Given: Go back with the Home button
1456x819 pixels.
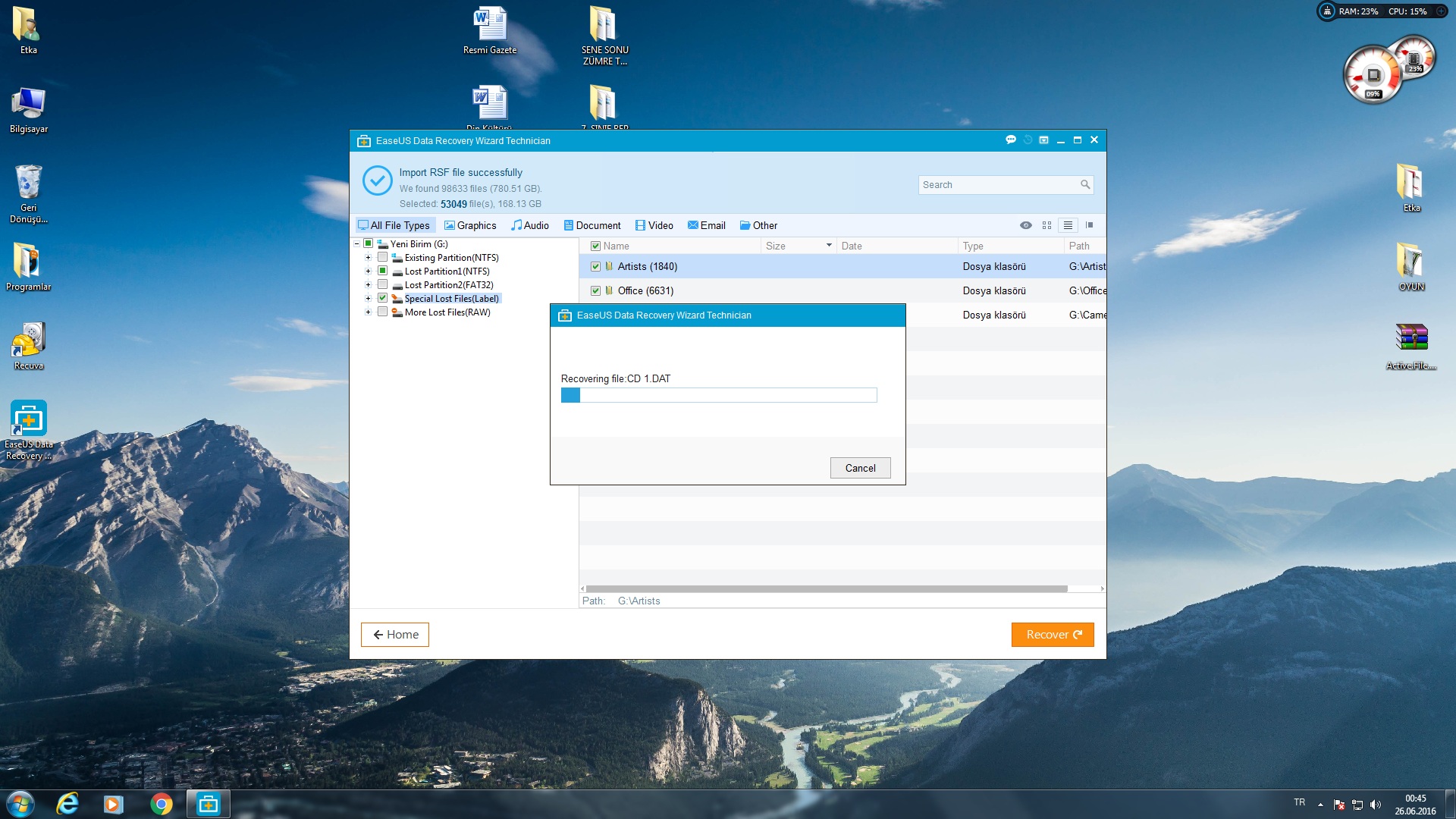Looking at the screenshot, I should point(395,635).
